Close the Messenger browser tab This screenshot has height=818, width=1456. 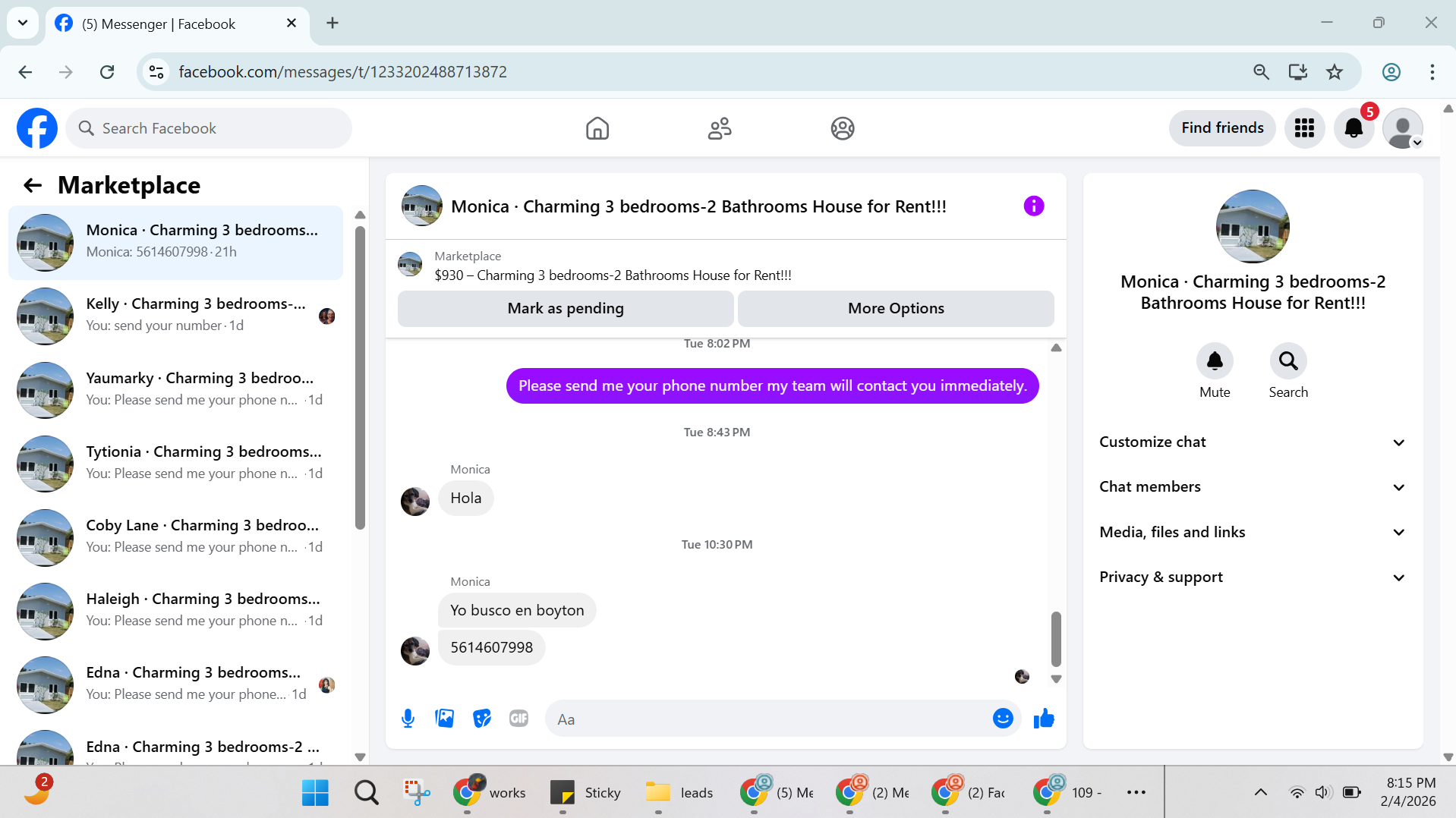[292, 24]
